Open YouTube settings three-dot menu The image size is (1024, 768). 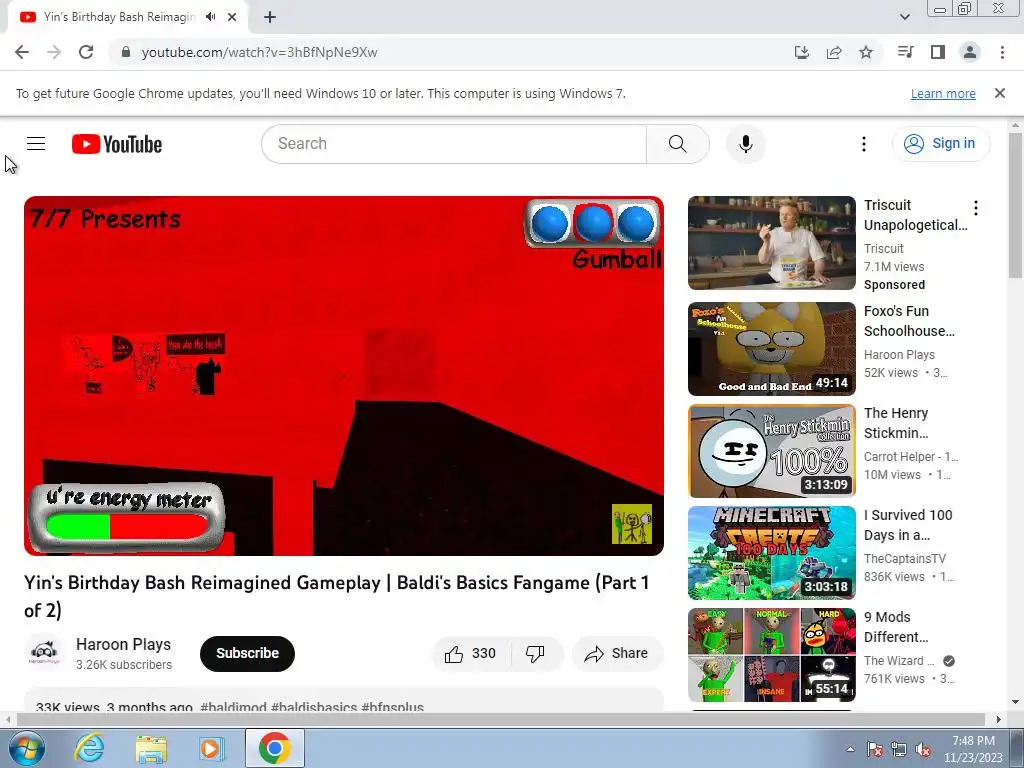[863, 144]
